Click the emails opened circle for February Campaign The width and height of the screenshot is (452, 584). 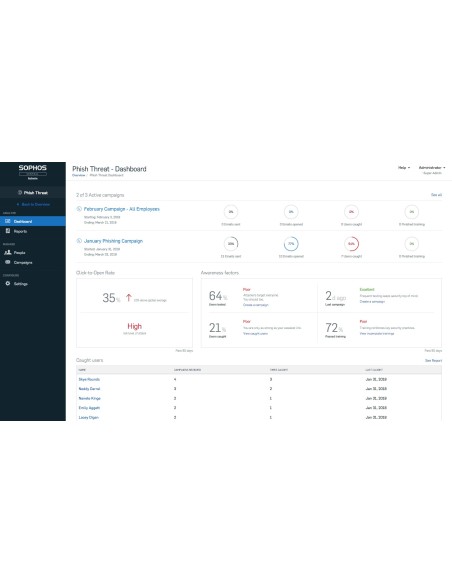291,212
